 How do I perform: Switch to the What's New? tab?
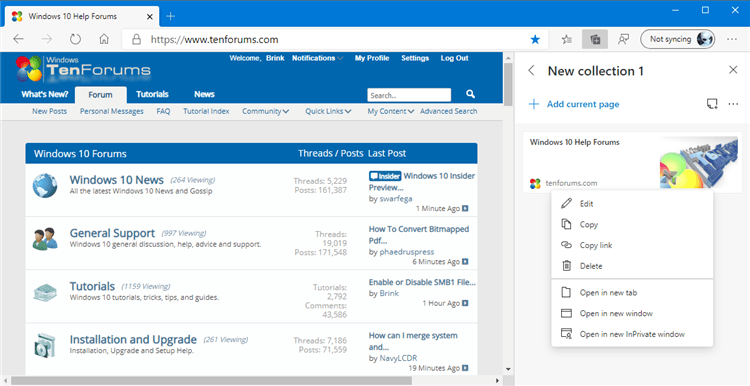45,94
